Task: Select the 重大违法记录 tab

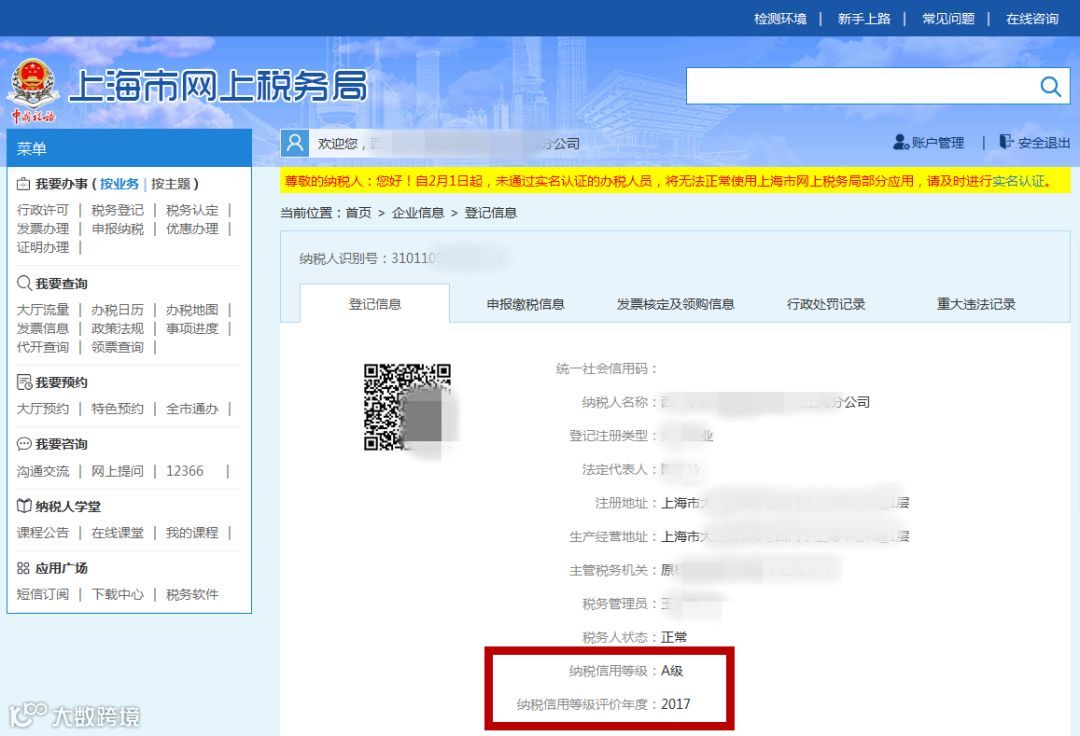Action: point(976,304)
